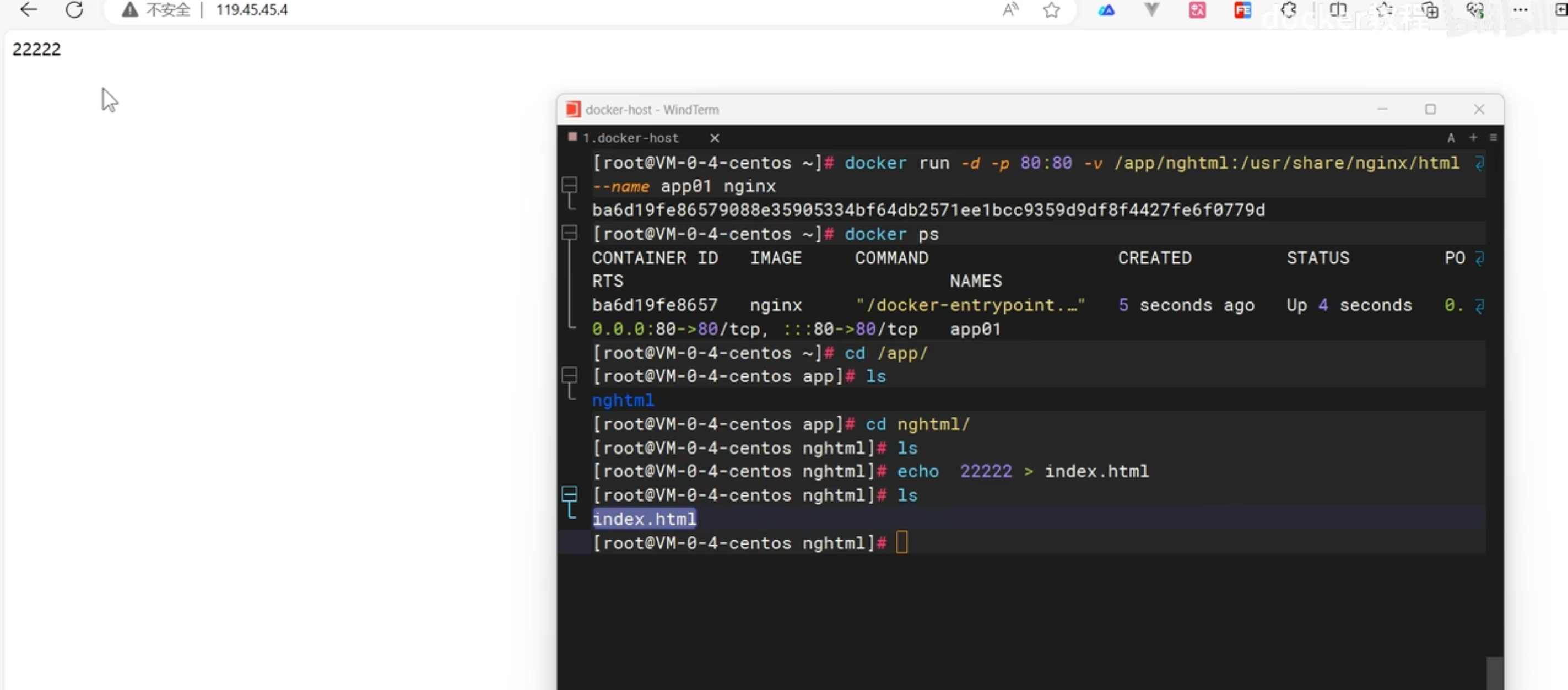Click the app01 container name
The width and height of the screenshot is (1568, 690).
click(975, 329)
